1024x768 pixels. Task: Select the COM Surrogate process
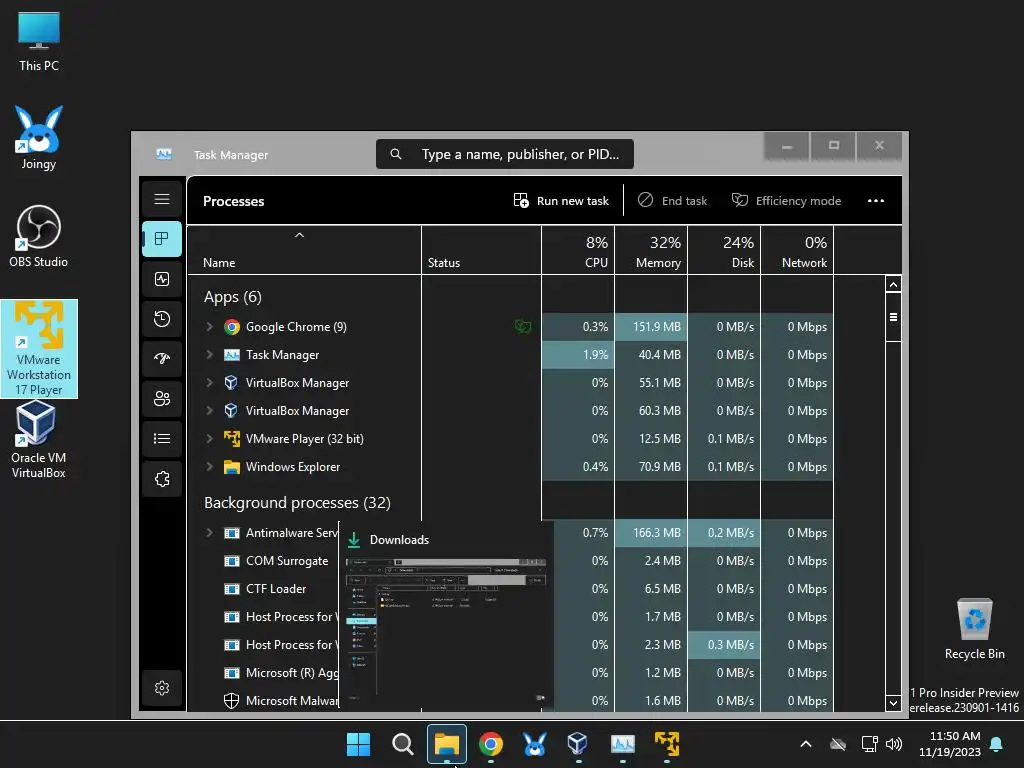(x=287, y=561)
